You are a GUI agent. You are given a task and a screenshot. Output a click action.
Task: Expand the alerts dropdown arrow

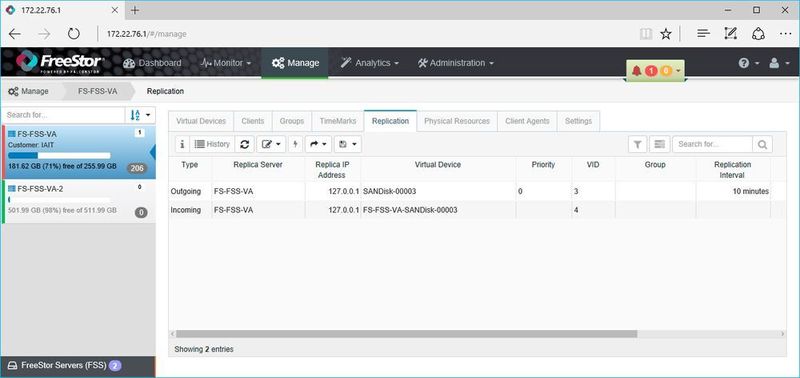tap(678, 71)
